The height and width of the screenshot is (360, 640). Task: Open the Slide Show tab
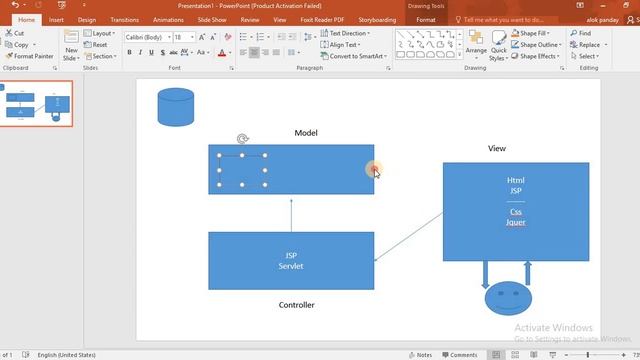212,20
